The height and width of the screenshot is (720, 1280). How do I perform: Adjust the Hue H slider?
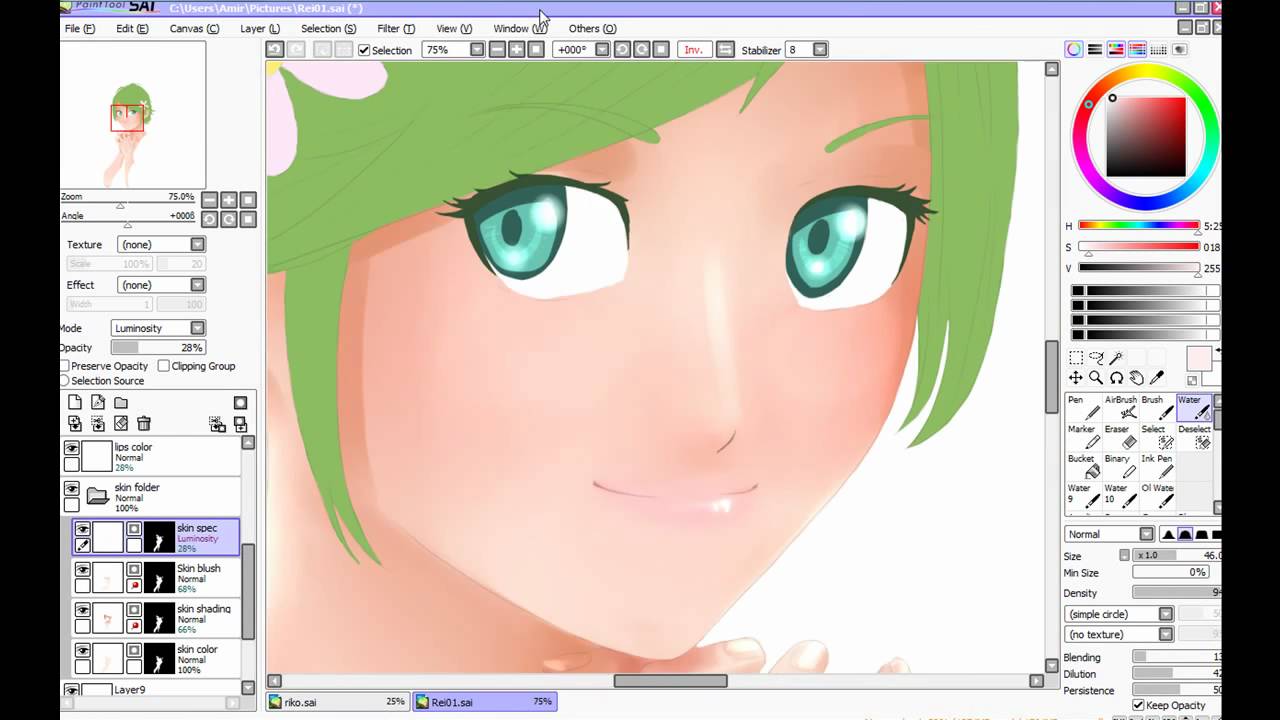point(1139,226)
